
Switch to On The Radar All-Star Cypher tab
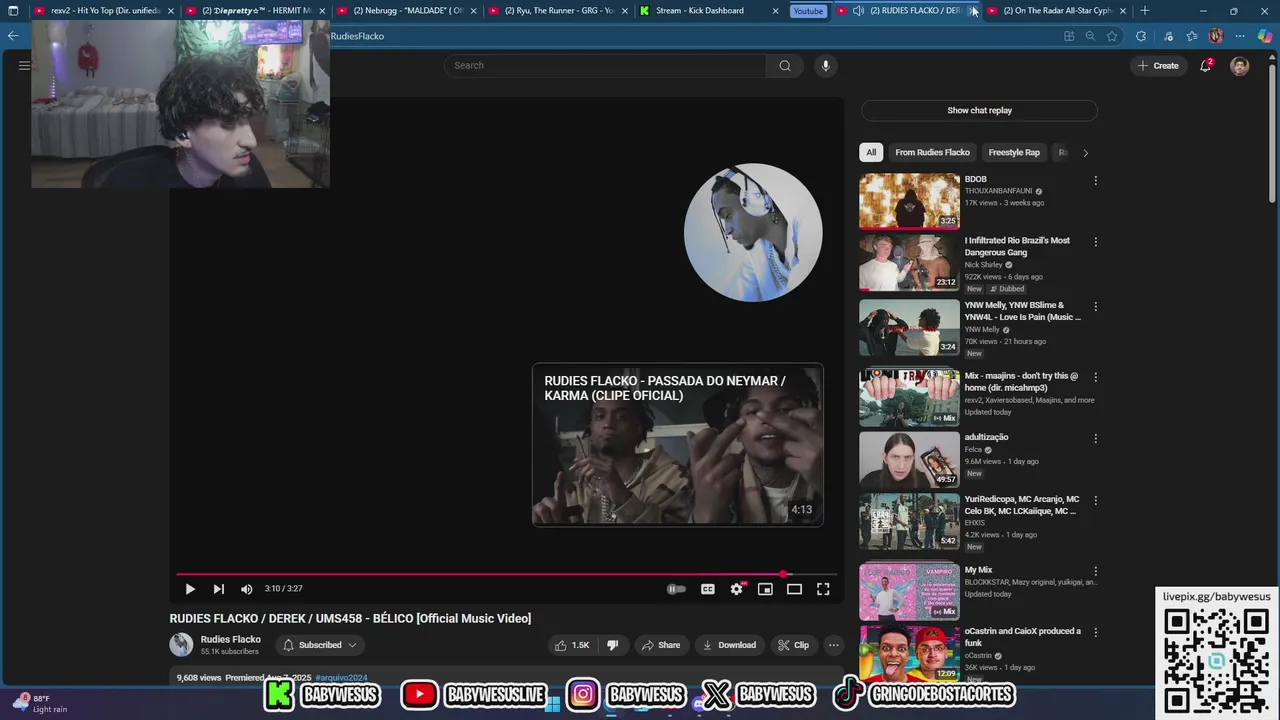point(1057,11)
